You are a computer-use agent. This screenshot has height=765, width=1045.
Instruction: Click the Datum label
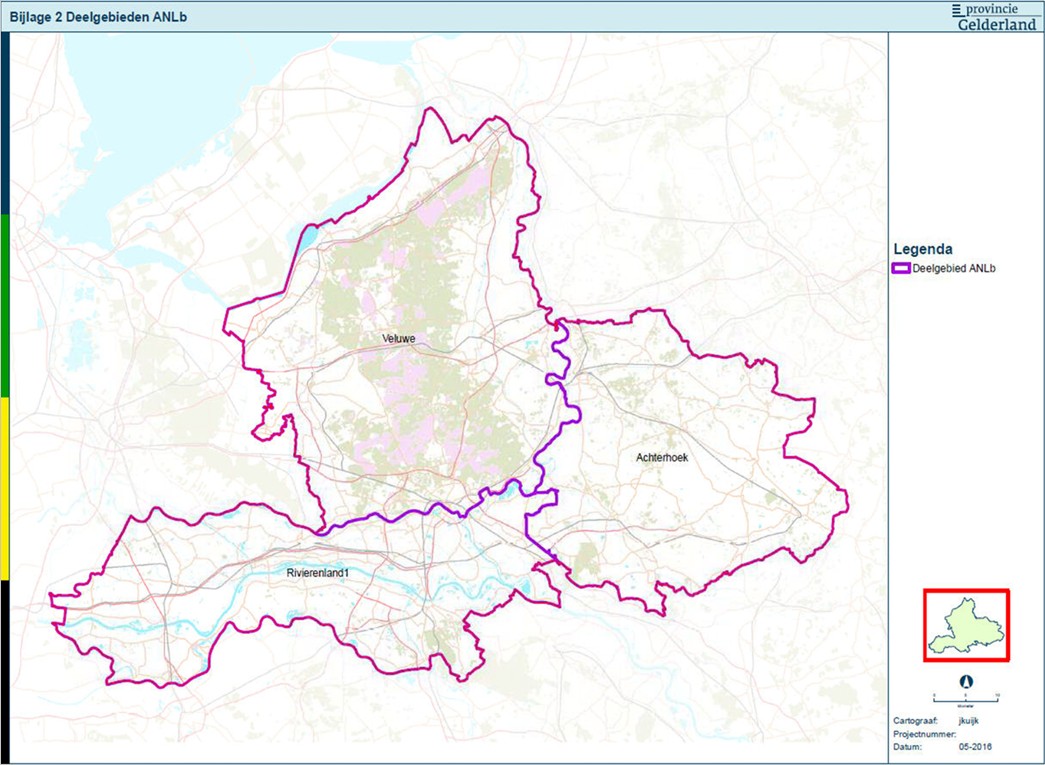907,746
